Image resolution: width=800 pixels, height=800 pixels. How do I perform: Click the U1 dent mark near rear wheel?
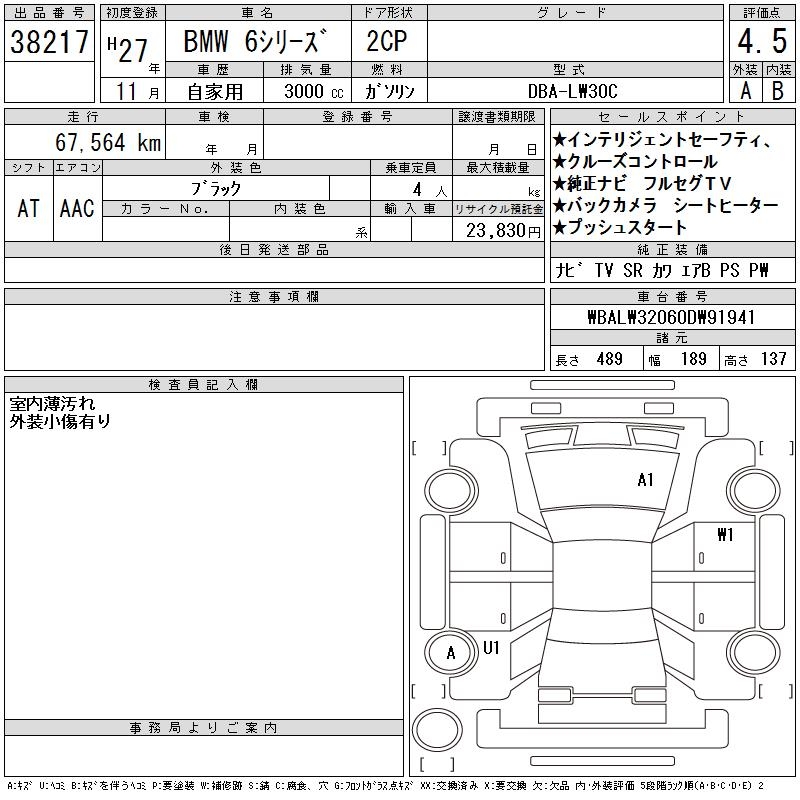pos(491,648)
